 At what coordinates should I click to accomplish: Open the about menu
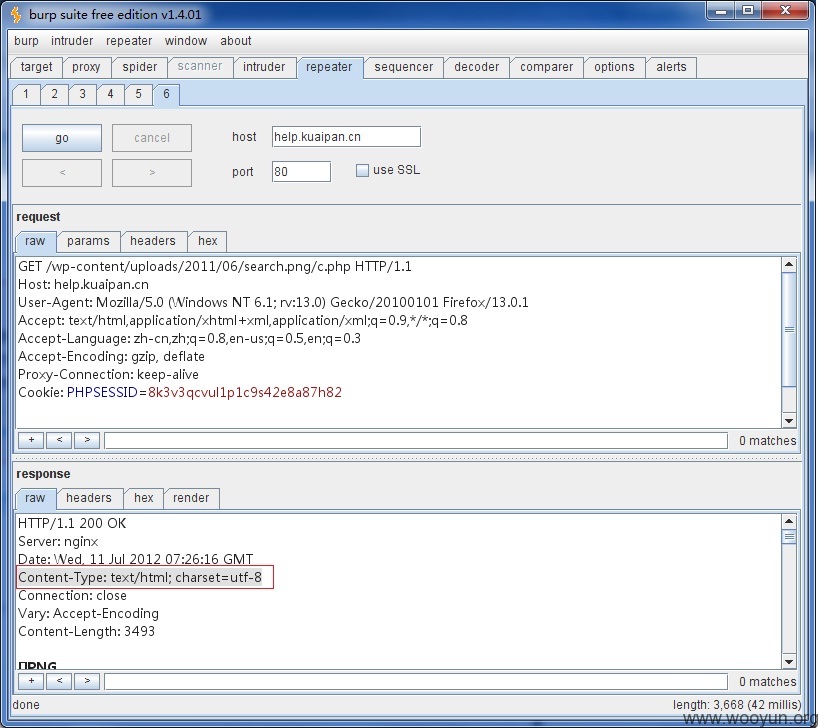(x=236, y=41)
